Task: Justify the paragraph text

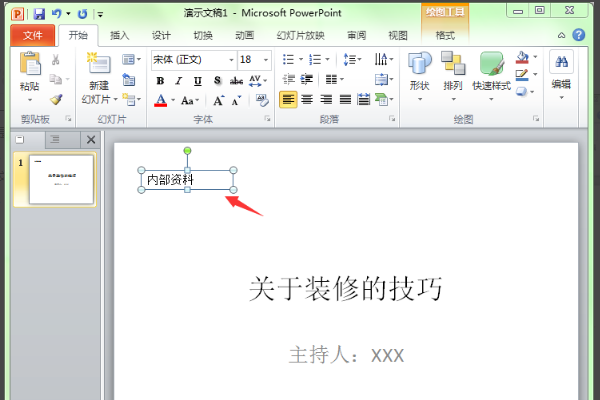Action: pyautogui.click(x=345, y=100)
